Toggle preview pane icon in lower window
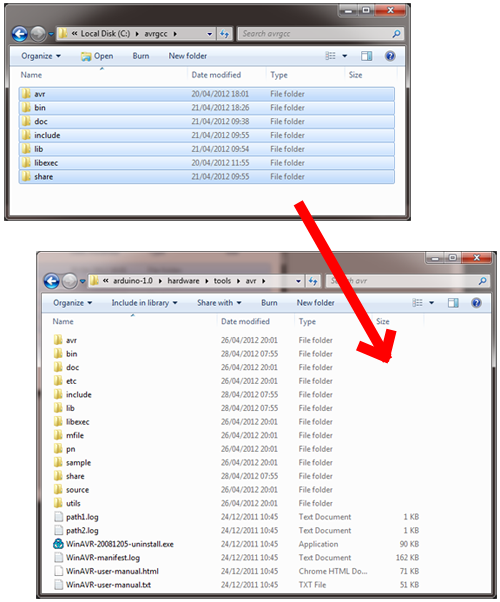This screenshot has height=602, width=500. coord(453,303)
